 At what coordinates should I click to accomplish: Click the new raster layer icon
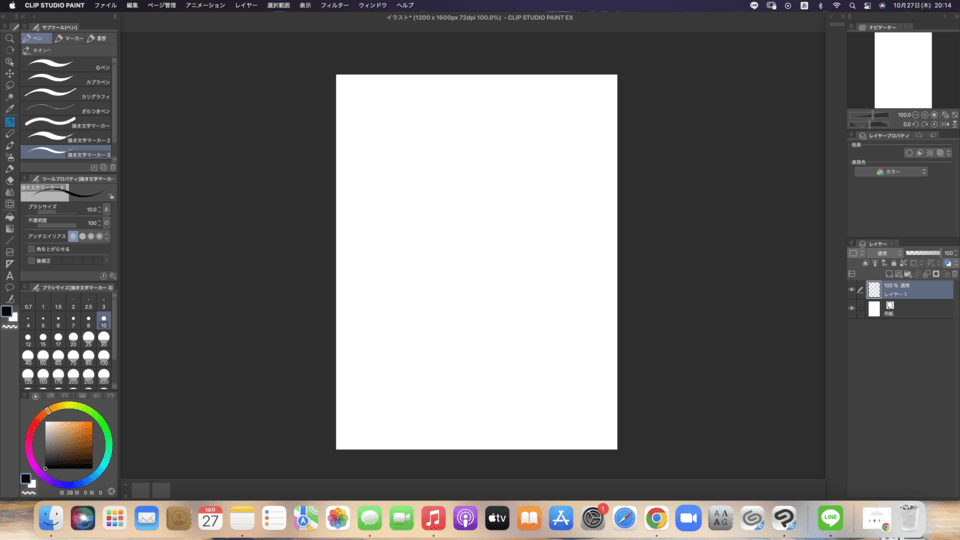pyautogui.click(x=889, y=274)
